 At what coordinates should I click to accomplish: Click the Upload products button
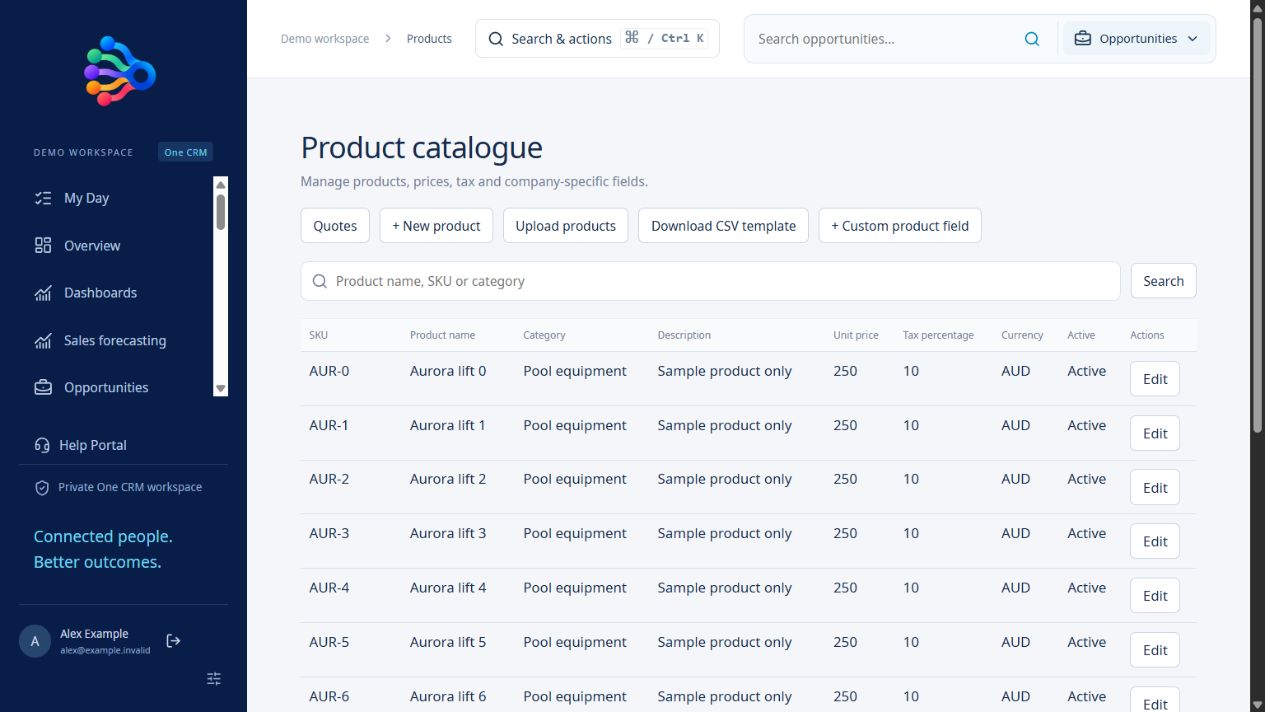pos(566,226)
